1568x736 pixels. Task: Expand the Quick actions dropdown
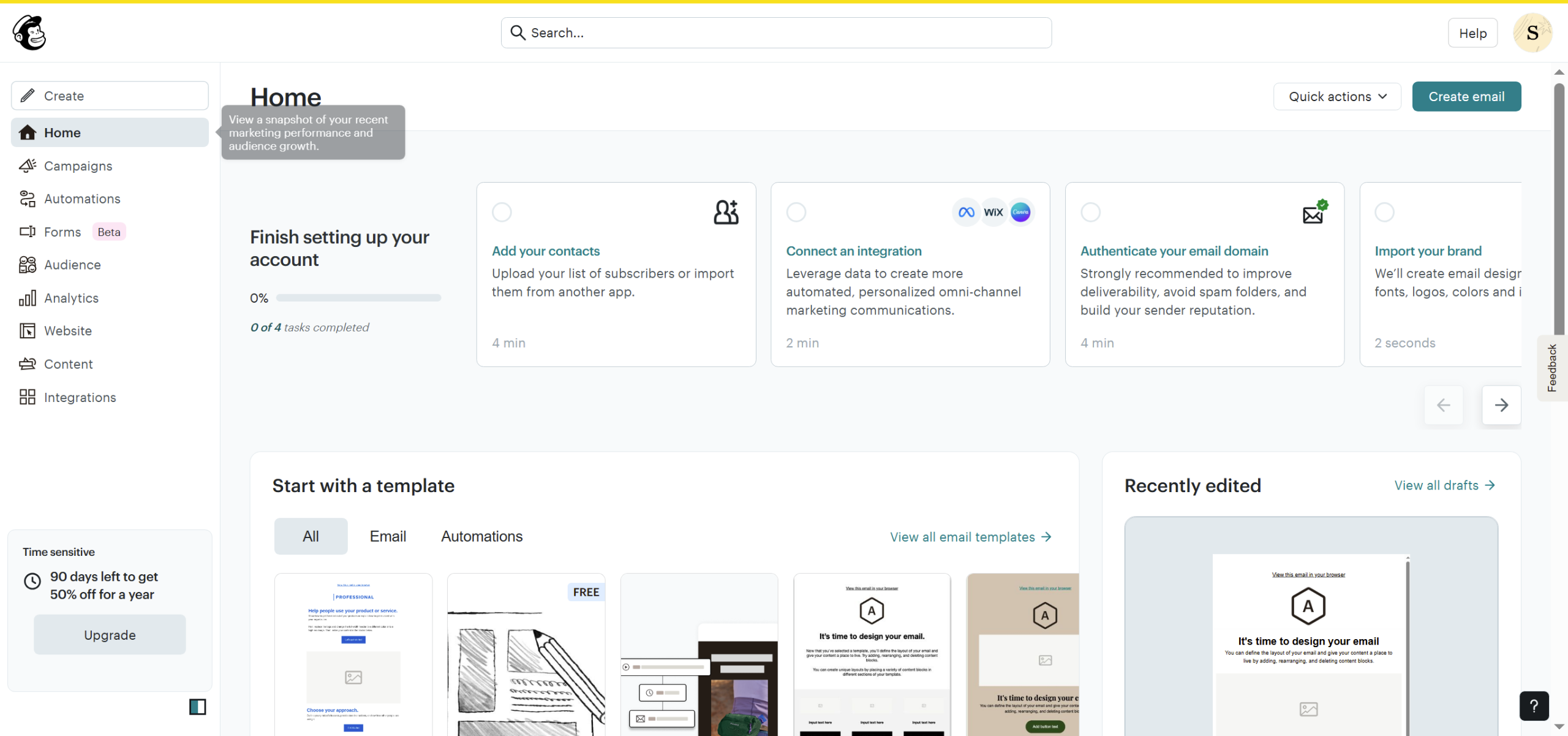point(1336,96)
